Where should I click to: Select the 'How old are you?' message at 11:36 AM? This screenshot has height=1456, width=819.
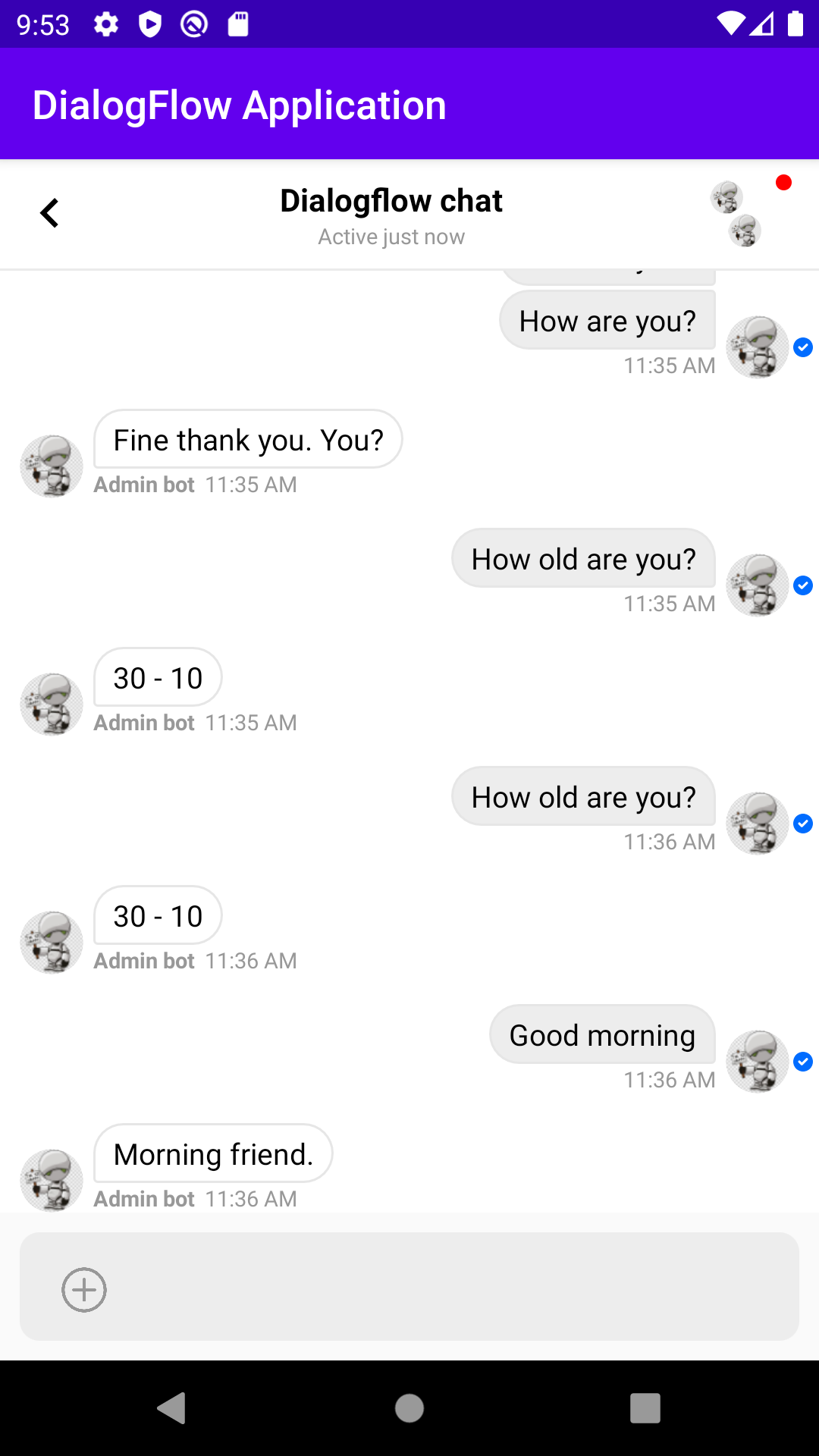point(583,796)
